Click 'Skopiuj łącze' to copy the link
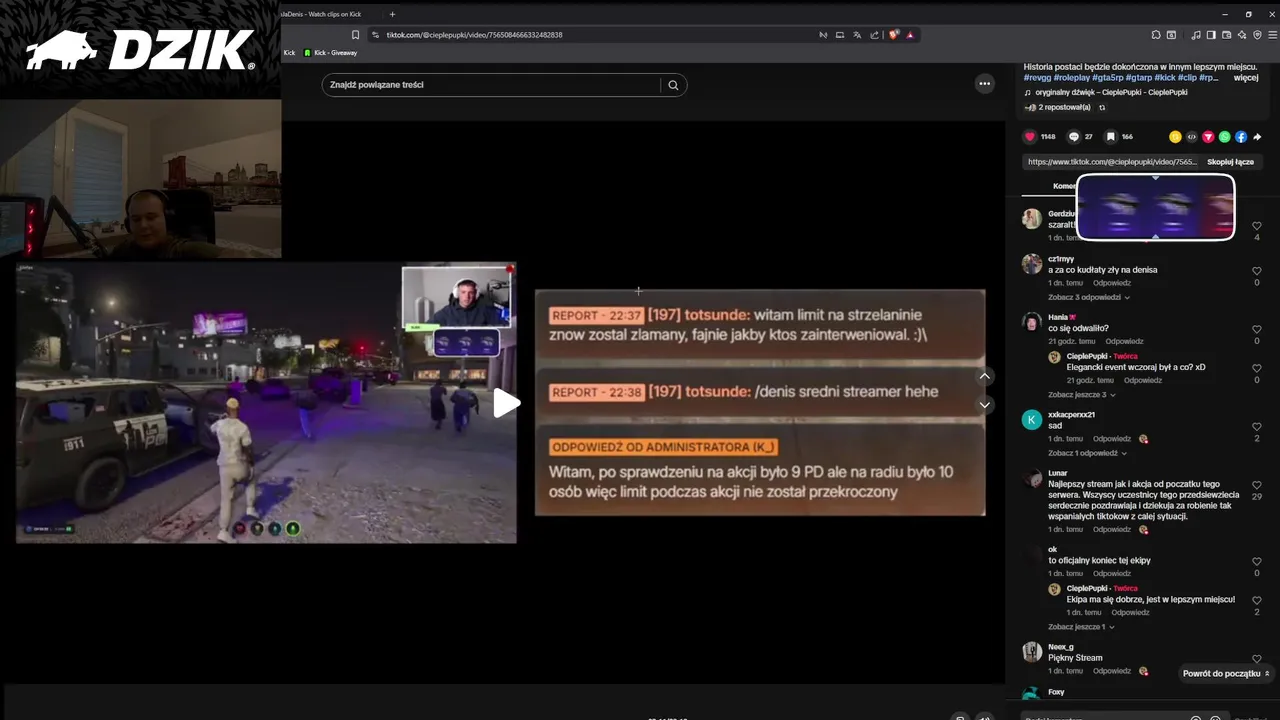The image size is (1280, 720). pos(1230,161)
